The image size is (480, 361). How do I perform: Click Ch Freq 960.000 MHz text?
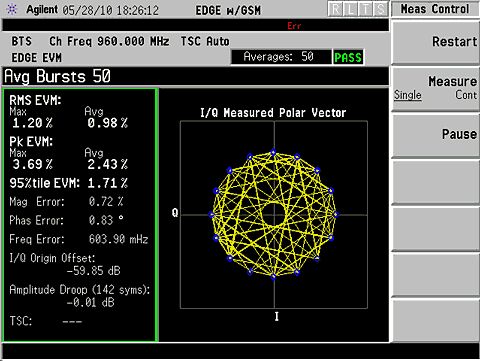tap(109, 41)
